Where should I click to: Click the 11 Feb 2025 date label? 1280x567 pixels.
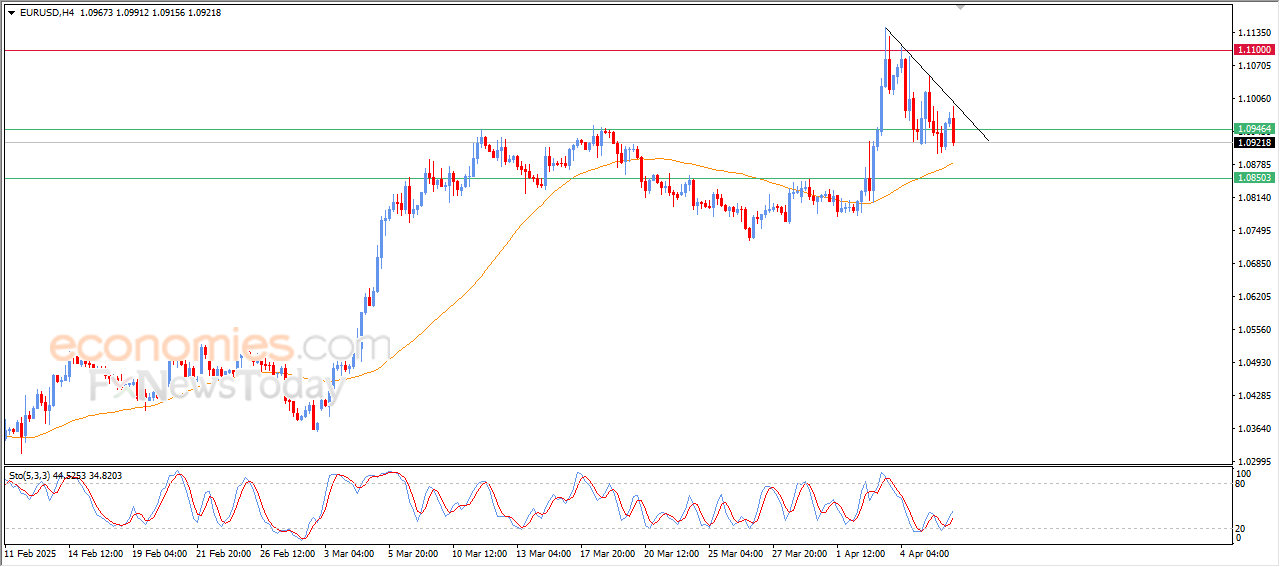29,552
